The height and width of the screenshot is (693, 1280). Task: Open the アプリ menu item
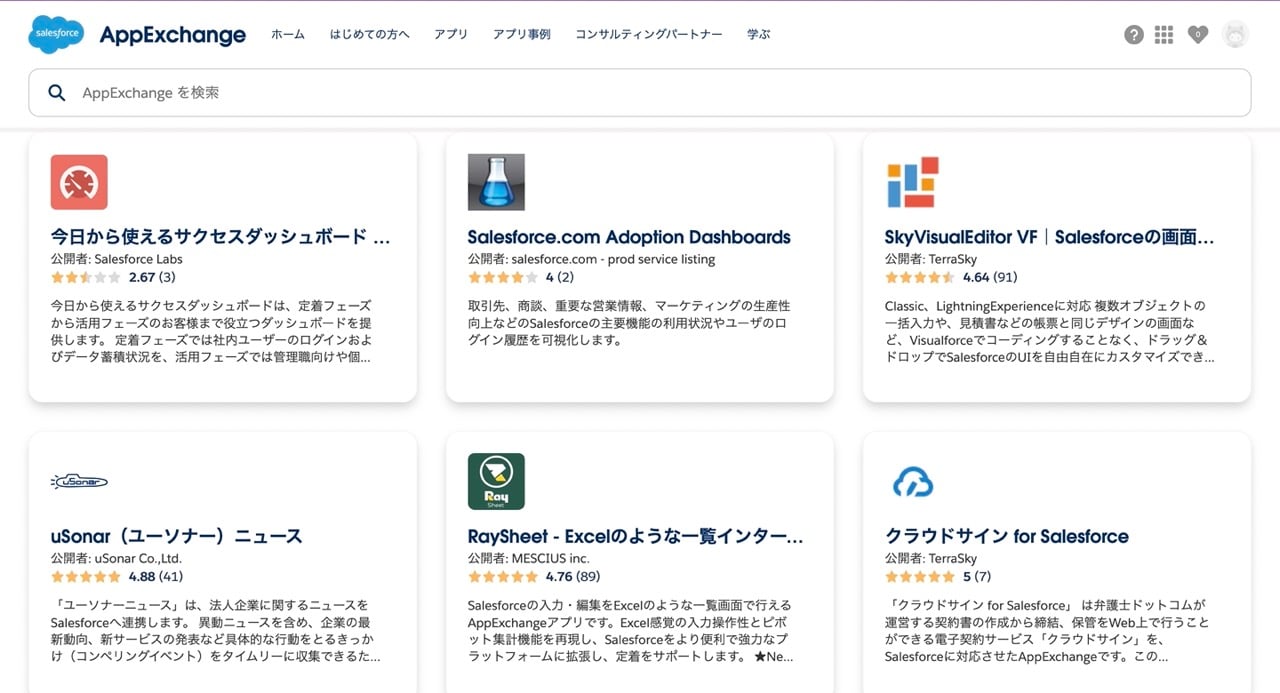coord(451,34)
